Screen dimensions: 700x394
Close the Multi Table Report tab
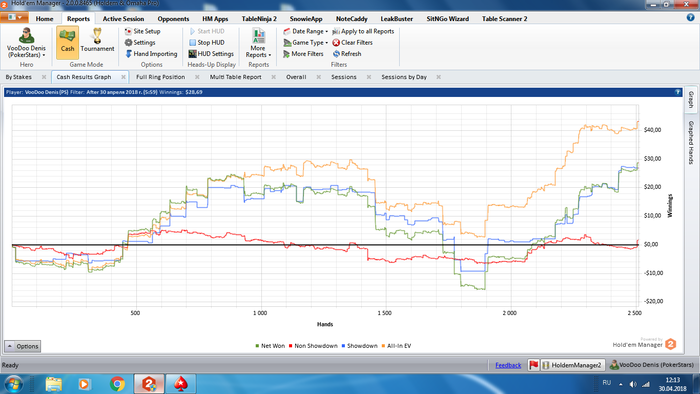pos(274,77)
